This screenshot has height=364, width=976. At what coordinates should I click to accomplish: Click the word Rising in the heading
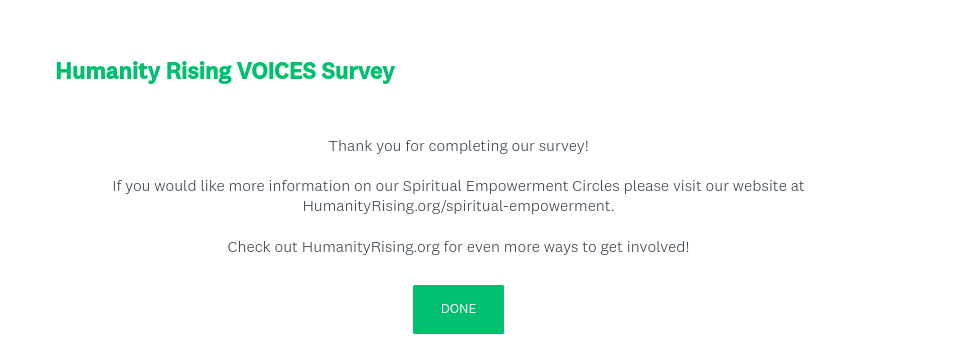[x=199, y=72]
